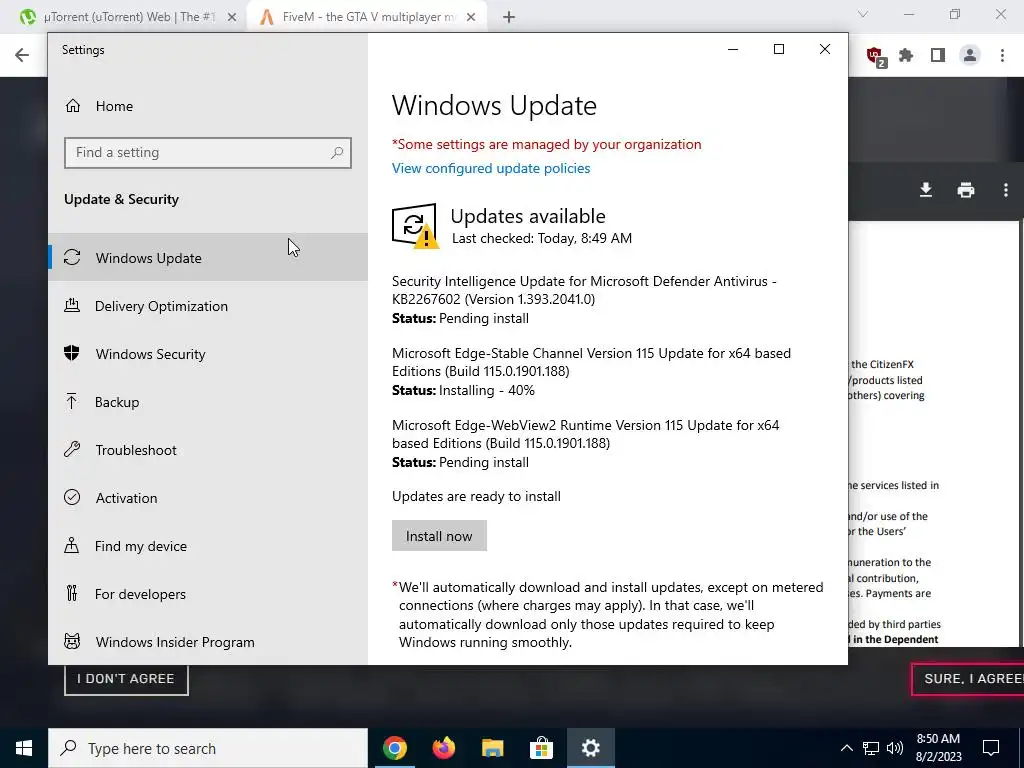Click the Find a setting search box

[x=208, y=153]
